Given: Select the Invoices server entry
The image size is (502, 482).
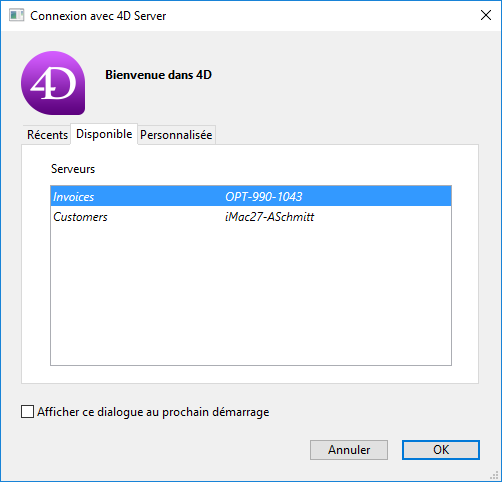Looking at the screenshot, I should (x=251, y=196).
